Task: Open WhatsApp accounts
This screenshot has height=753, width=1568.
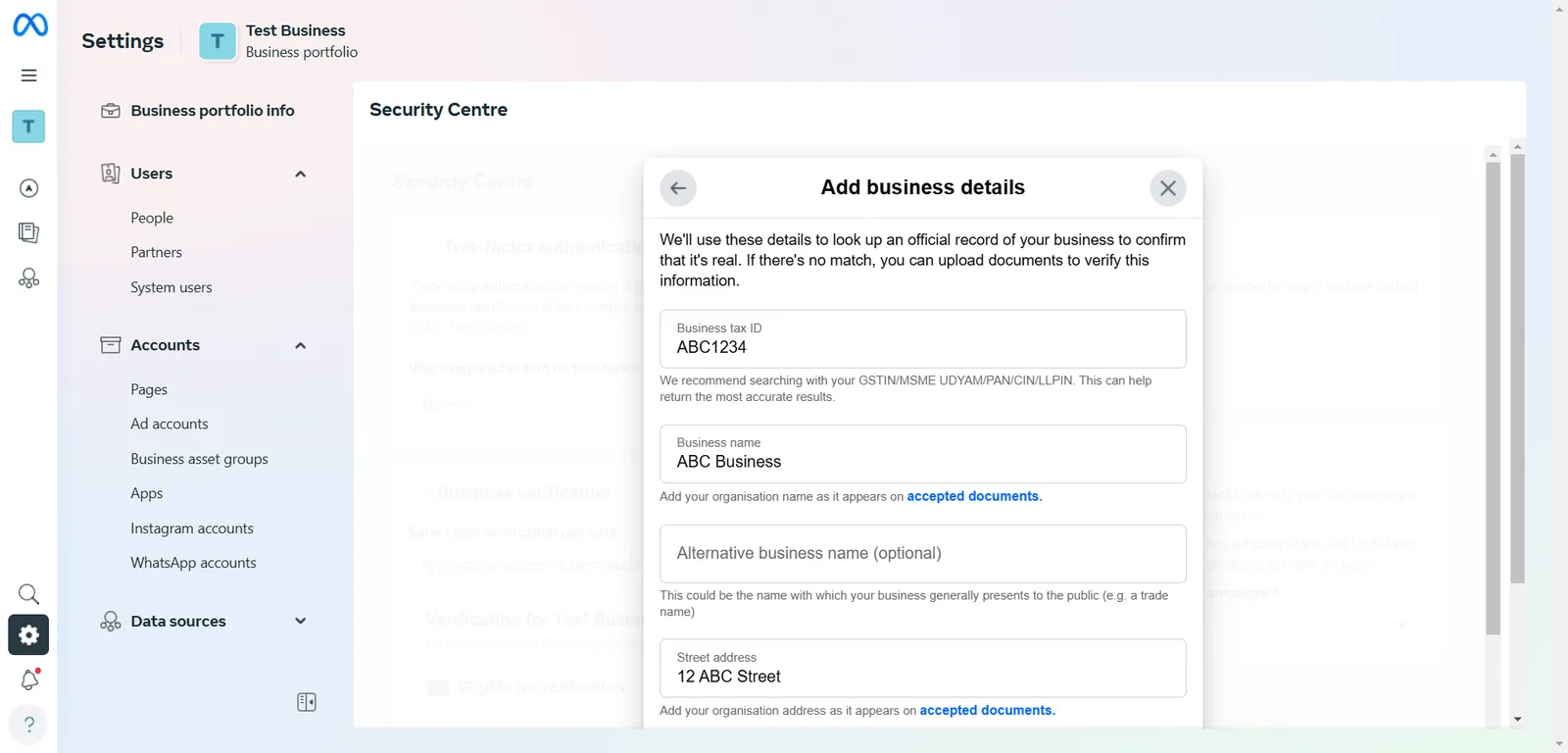Action: click(194, 563)
